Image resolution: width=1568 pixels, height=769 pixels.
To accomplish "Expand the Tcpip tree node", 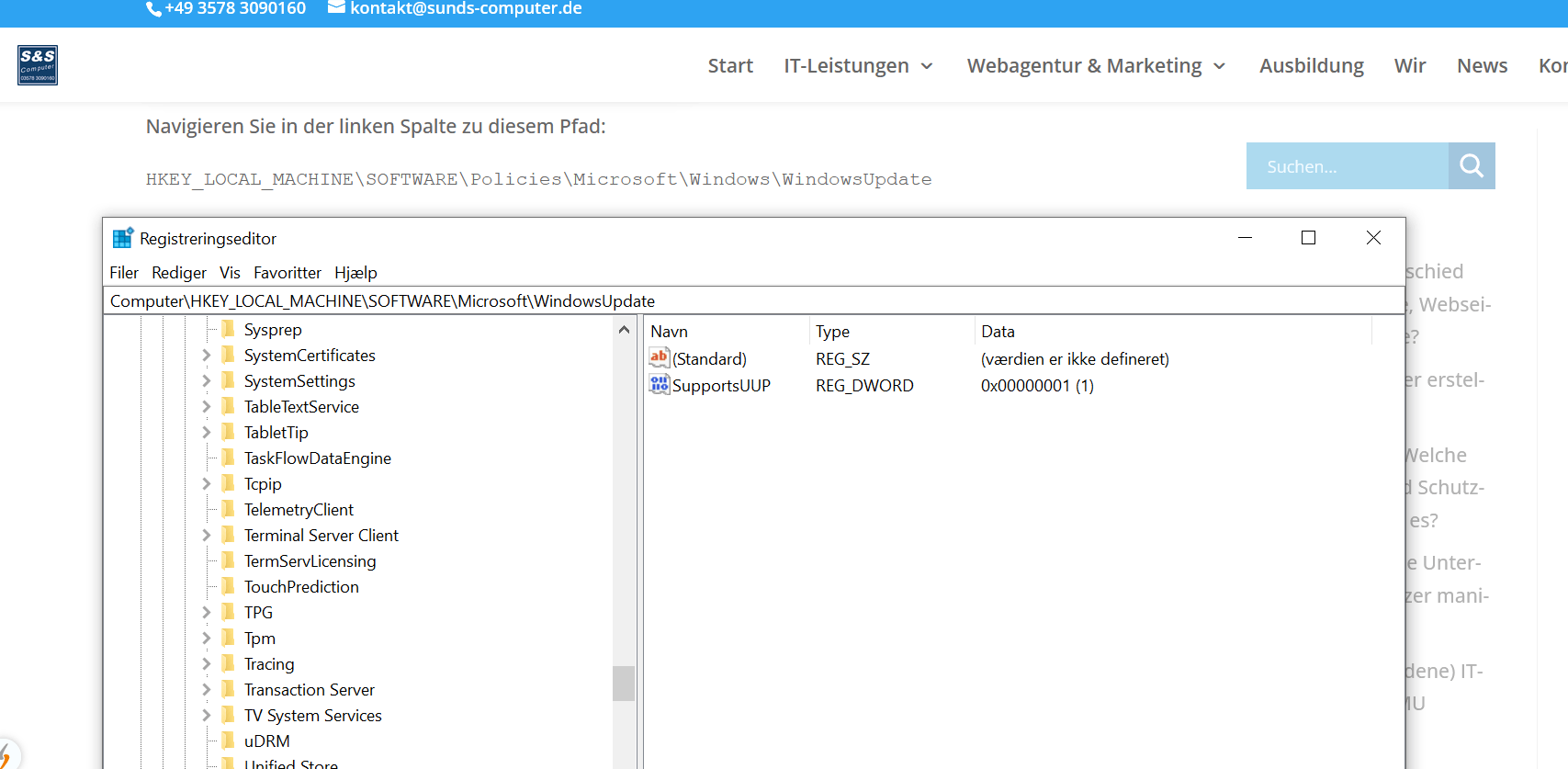I will point(206,483).
